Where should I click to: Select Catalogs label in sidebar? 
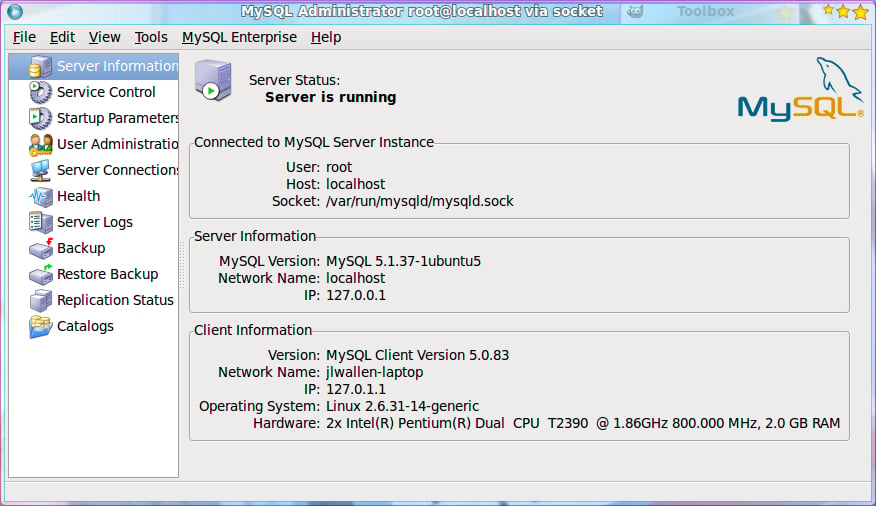point(85,326)
